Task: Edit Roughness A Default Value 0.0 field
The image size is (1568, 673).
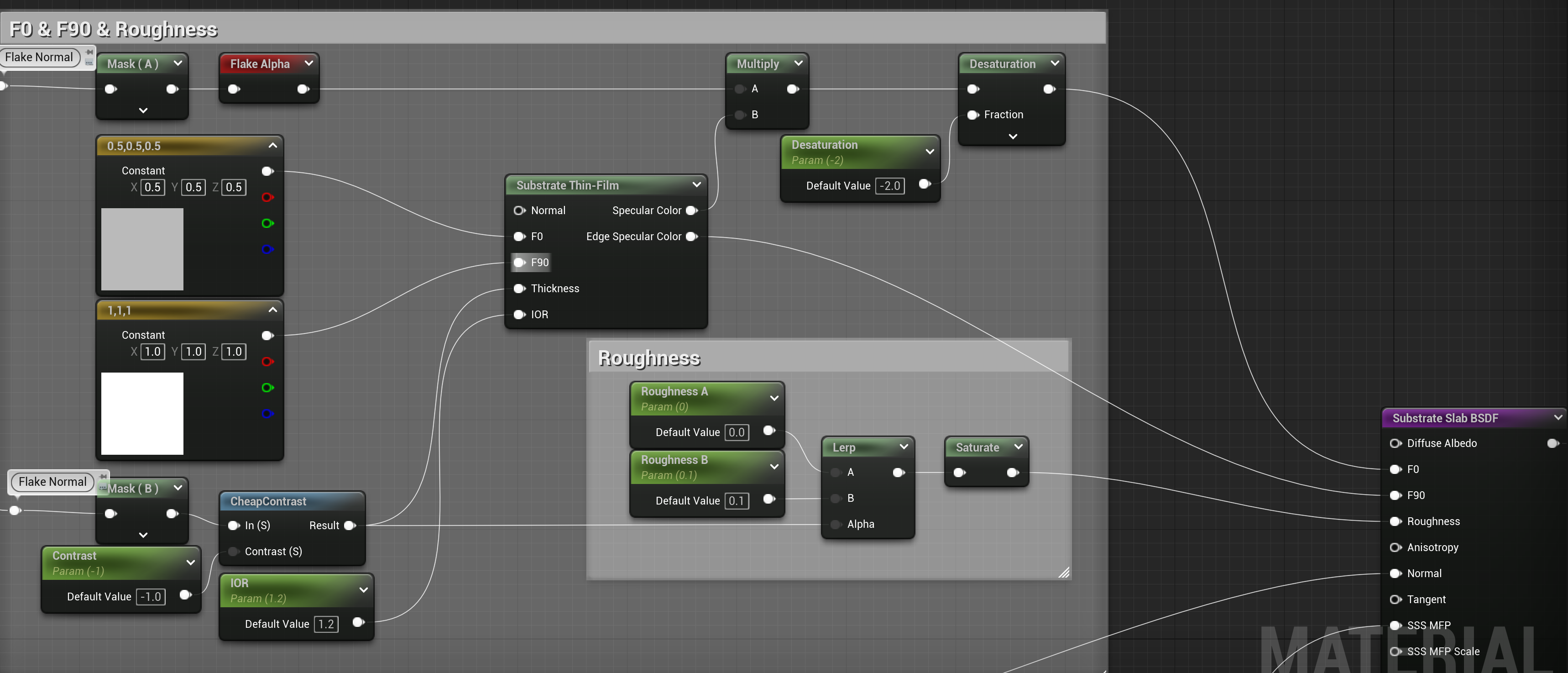Action: coord(737,432)
